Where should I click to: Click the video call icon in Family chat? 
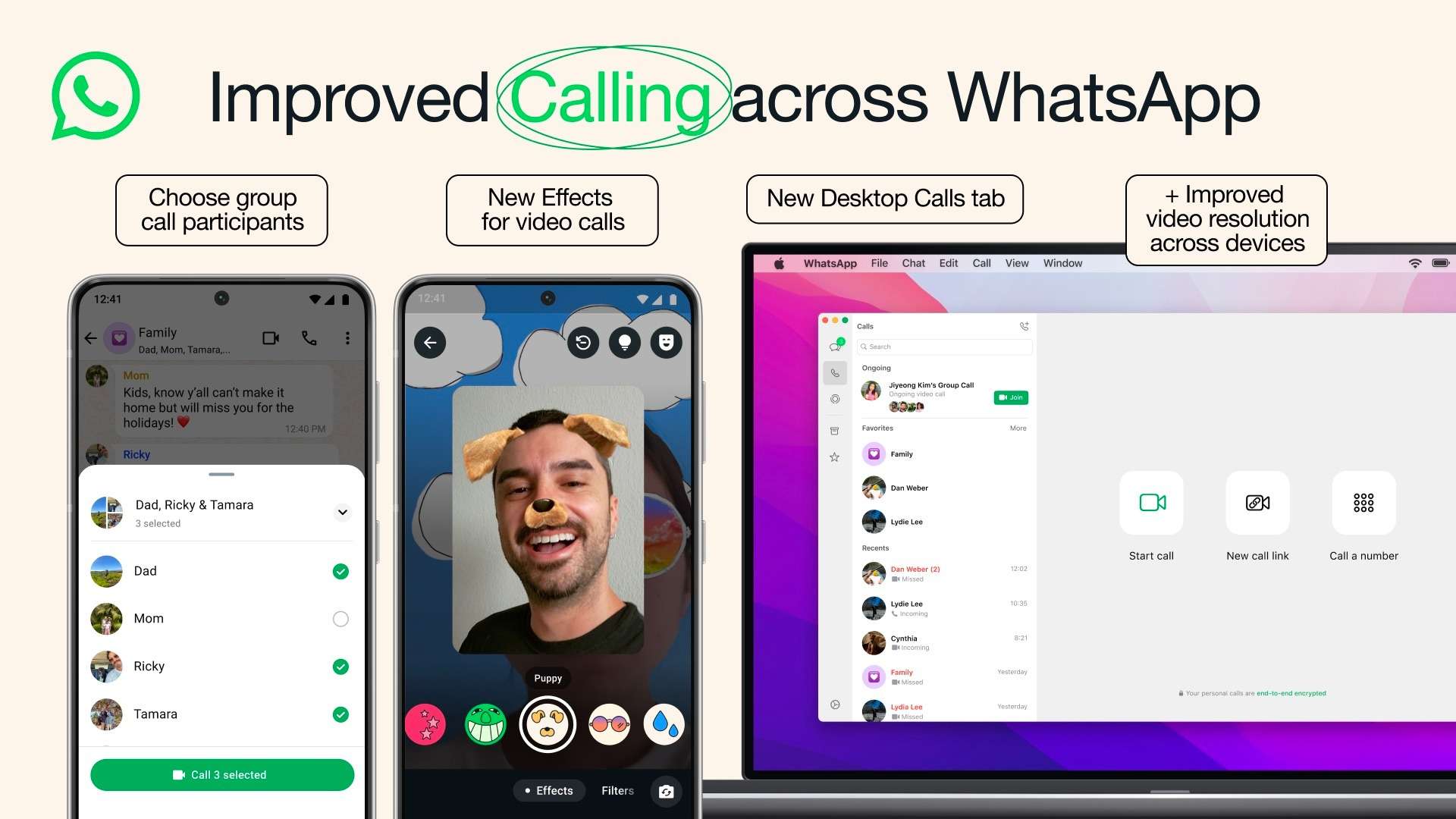point(273,335)
